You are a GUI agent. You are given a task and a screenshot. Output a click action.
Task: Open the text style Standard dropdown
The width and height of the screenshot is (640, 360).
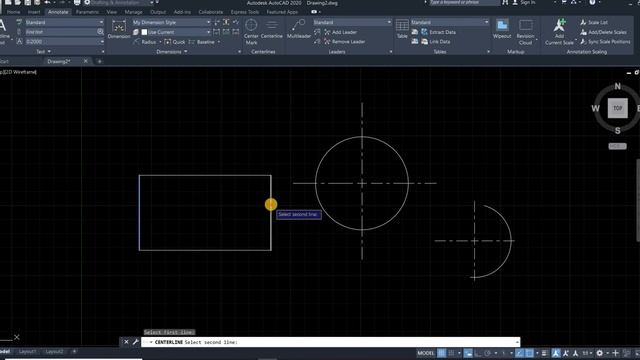coord(64,22)
